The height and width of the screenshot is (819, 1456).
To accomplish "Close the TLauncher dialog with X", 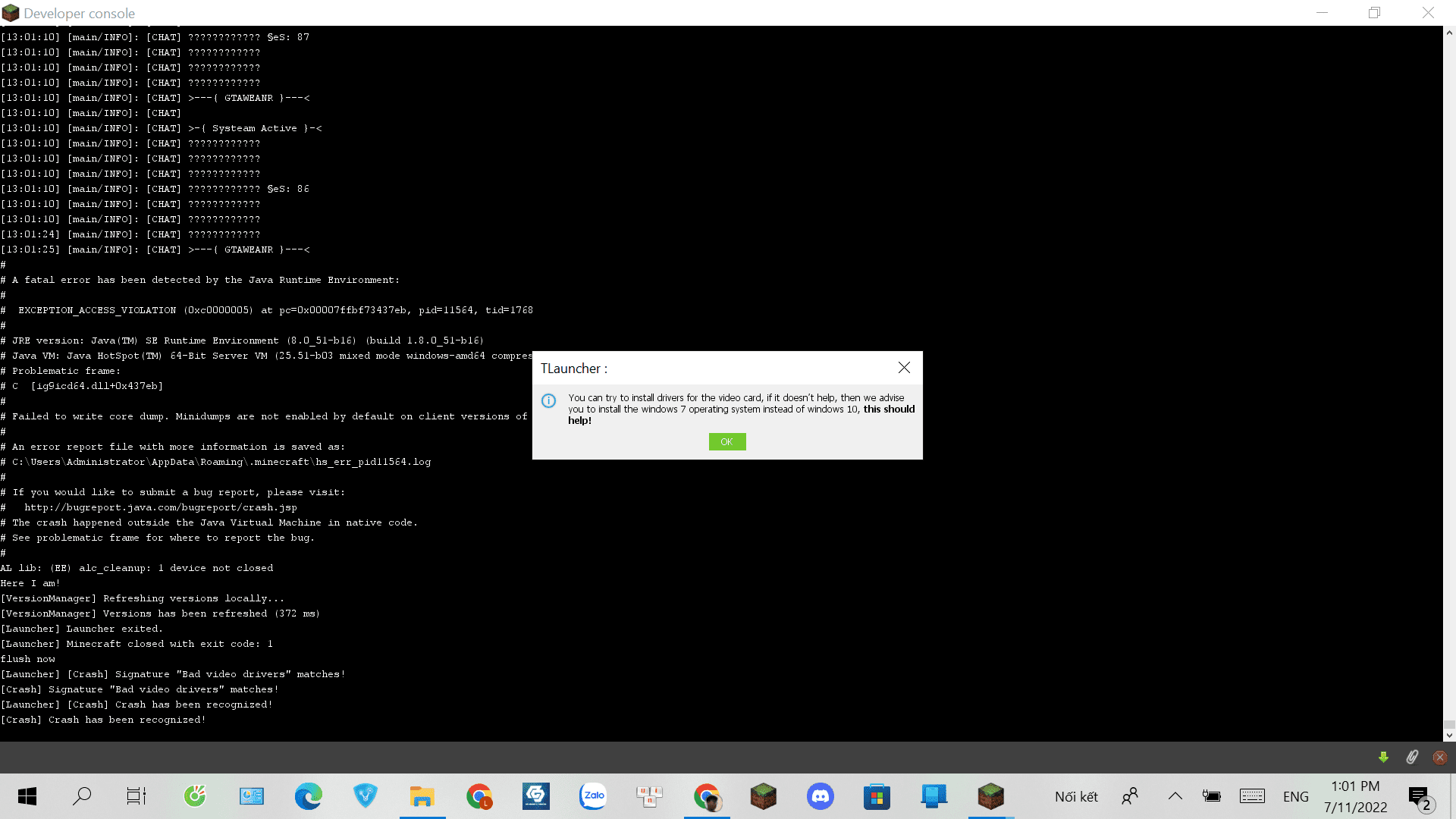I will pos(904,368).
